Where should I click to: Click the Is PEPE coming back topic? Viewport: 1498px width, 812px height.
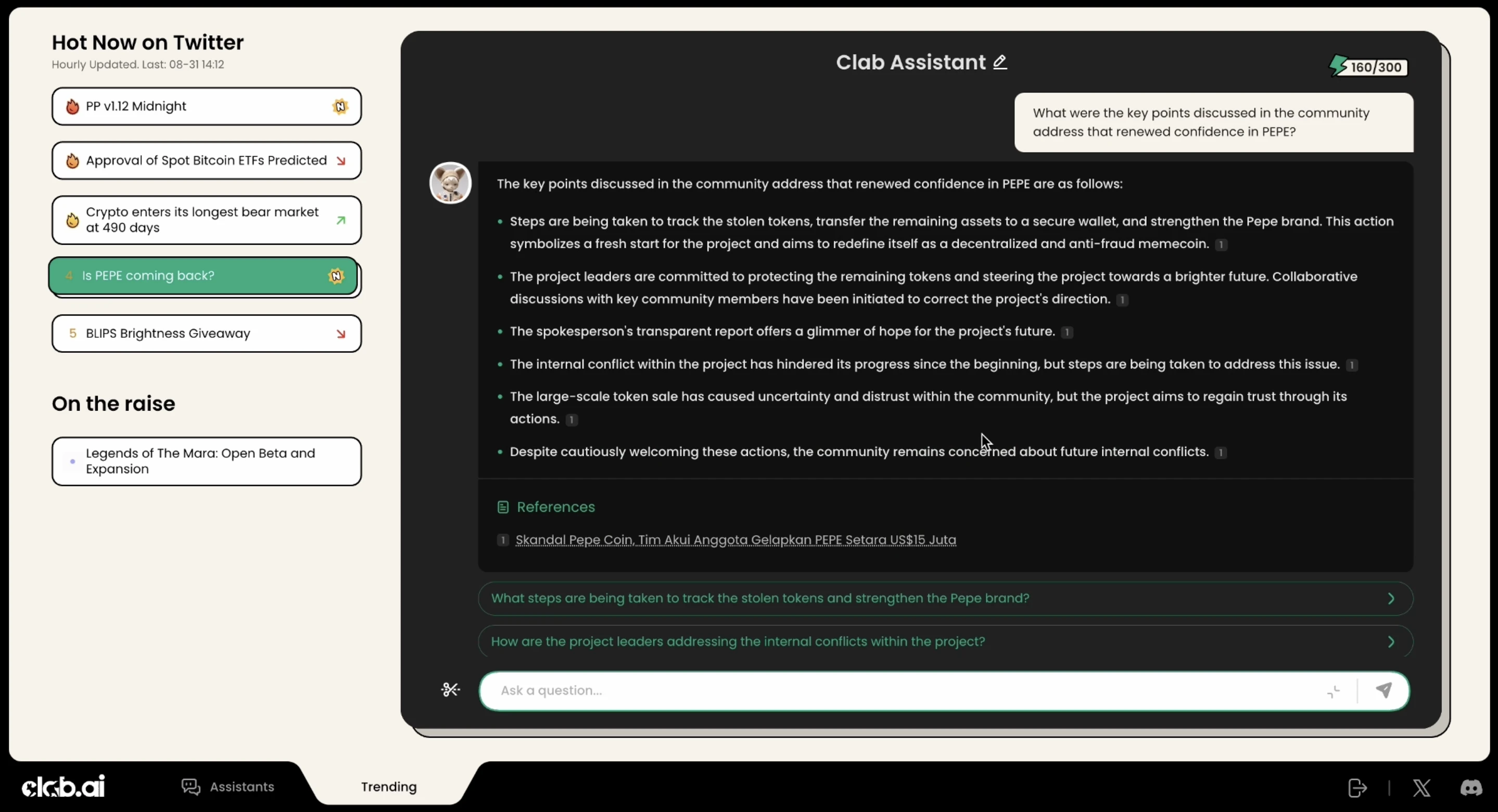coord(205,275)
